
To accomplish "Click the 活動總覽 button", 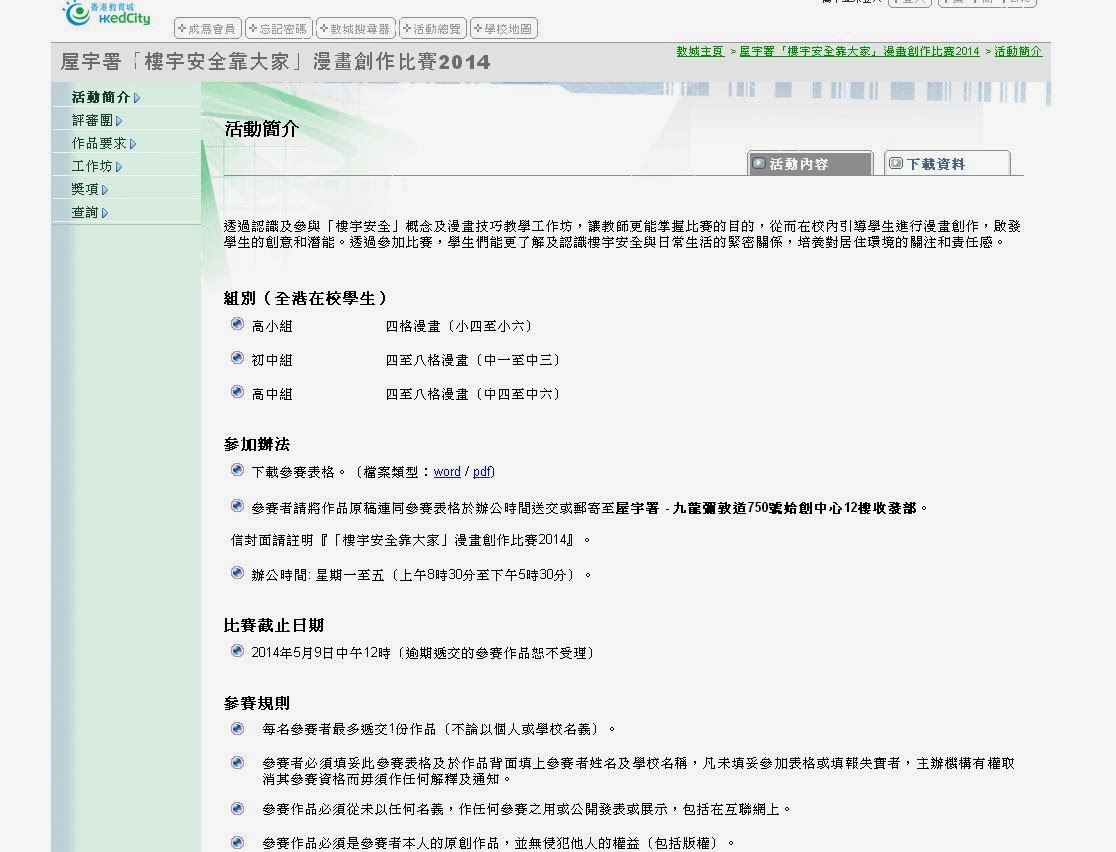I will 433,28.
